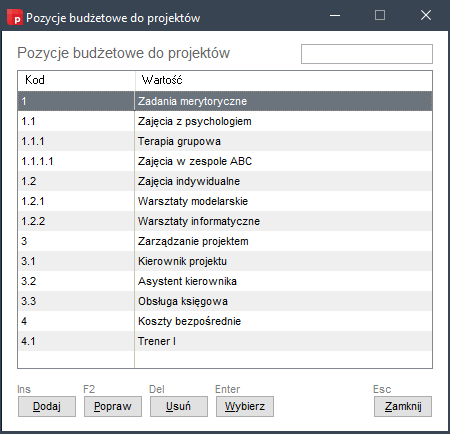Click the Wybierz button
This screenshot has width=450, height=434.
pos(245,406)
